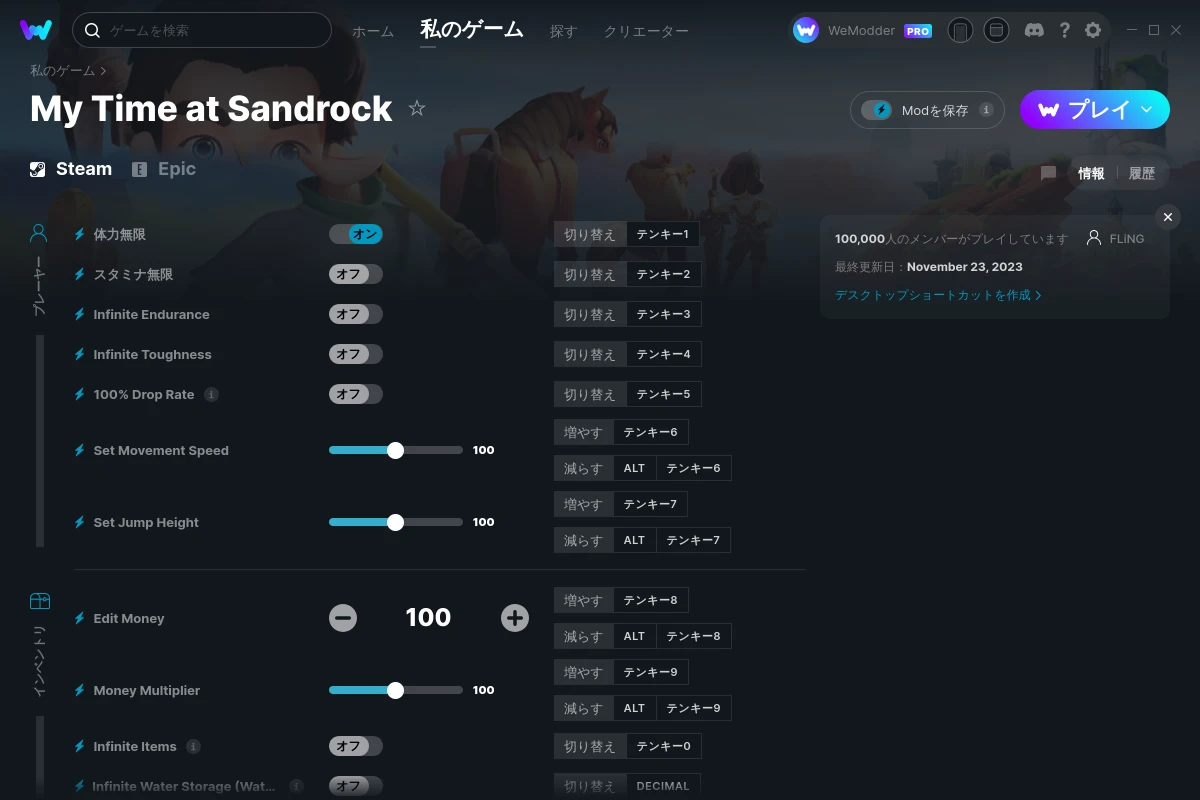
Task: Click the PRO badge
Action: pos(918,31)
